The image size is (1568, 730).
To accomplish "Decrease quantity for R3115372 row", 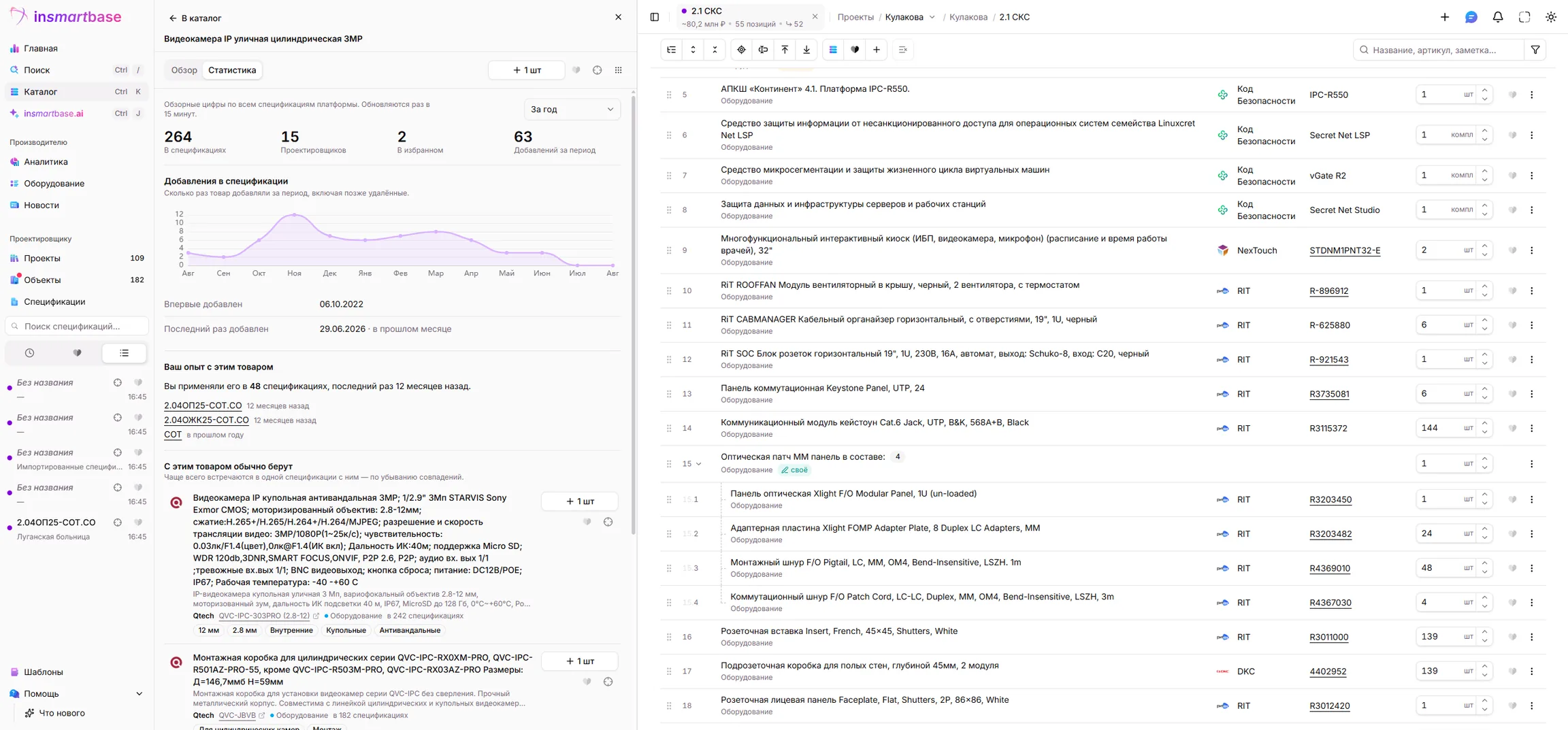I will click(x=1485, y=433).
